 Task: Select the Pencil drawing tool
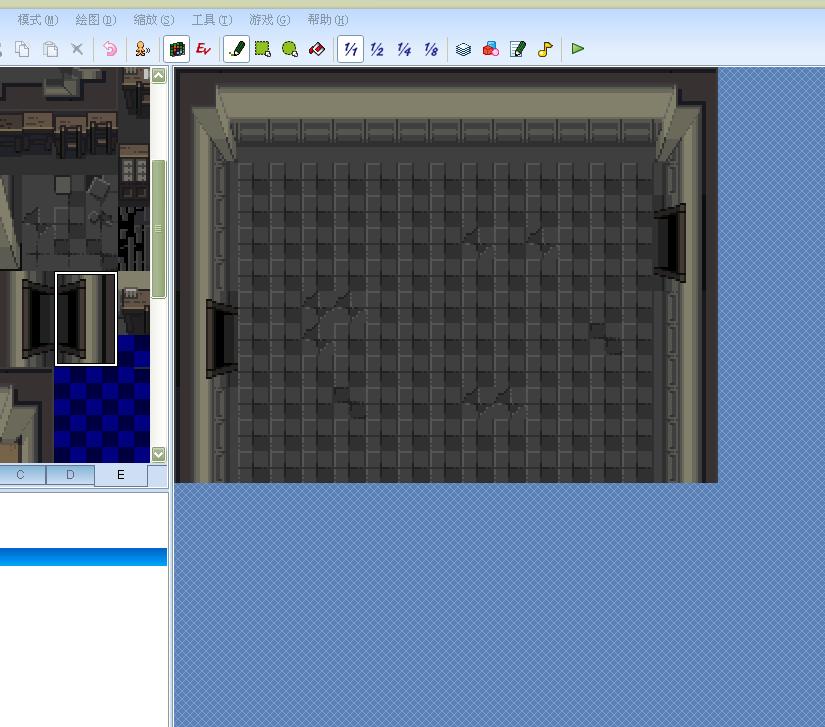tap(236, 49)
